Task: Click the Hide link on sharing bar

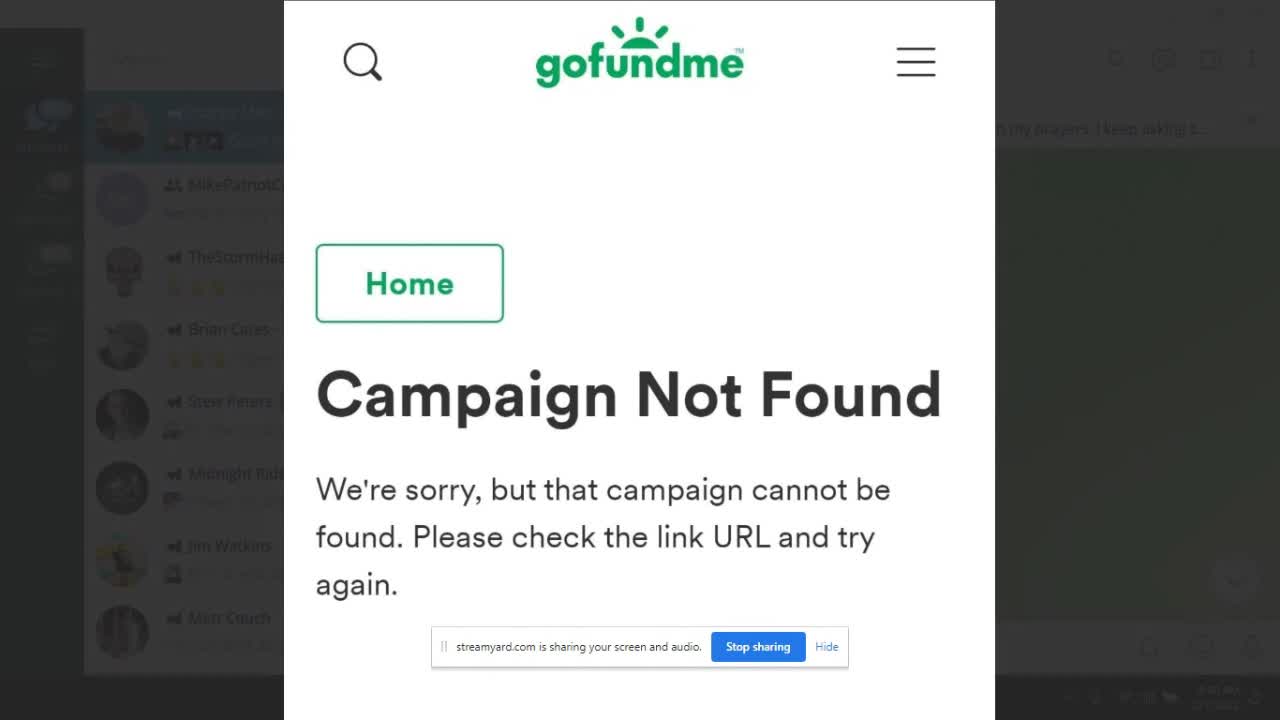Action: 826,647
